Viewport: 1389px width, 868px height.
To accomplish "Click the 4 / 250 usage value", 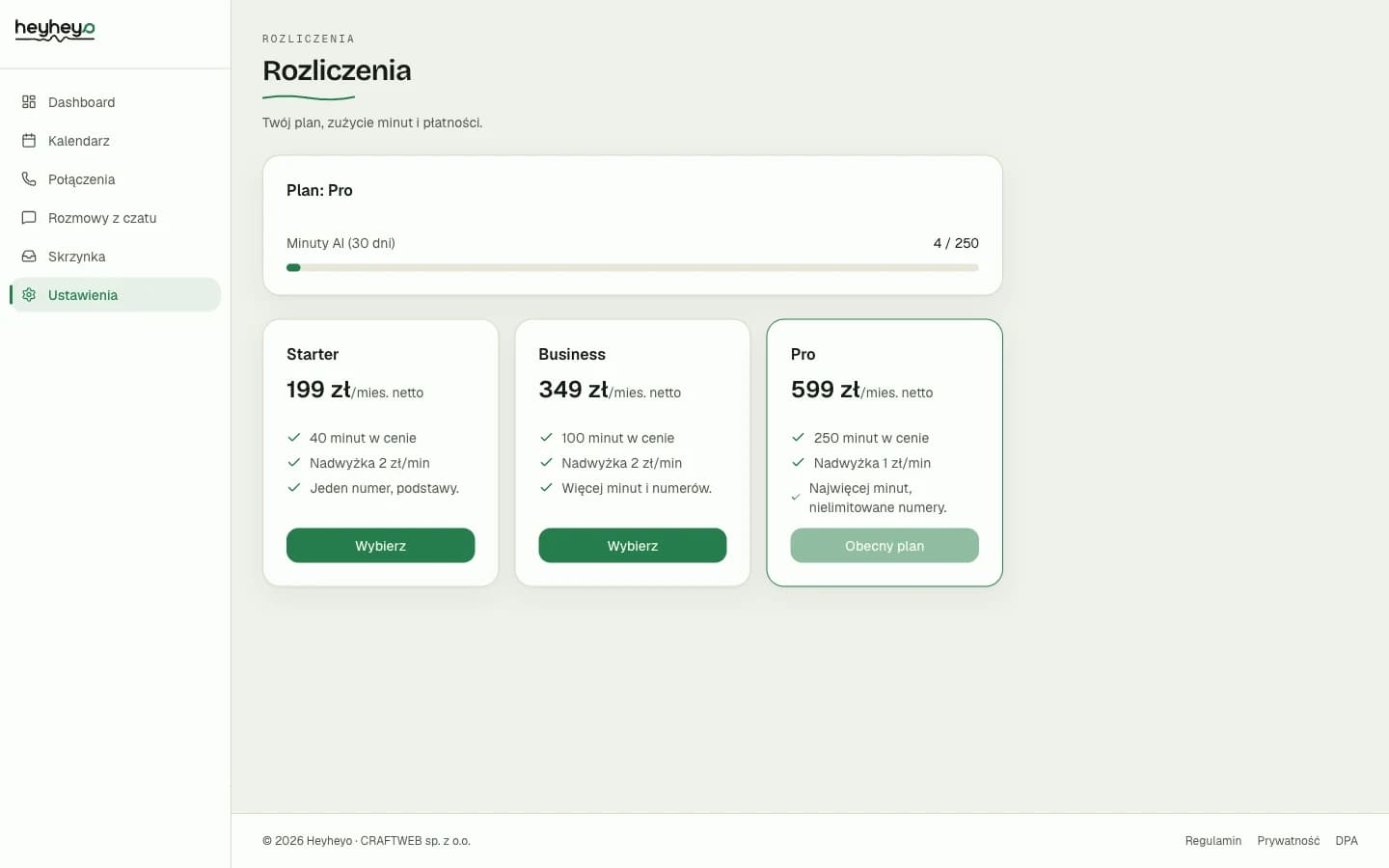I will pos(956,243).
